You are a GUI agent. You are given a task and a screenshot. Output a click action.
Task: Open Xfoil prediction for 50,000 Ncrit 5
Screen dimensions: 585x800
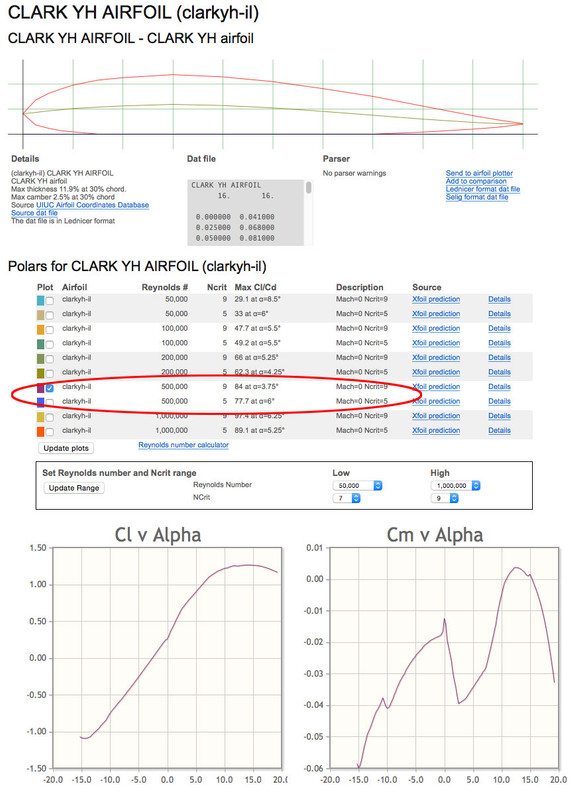pyautogui.click(x=436, y=314)
